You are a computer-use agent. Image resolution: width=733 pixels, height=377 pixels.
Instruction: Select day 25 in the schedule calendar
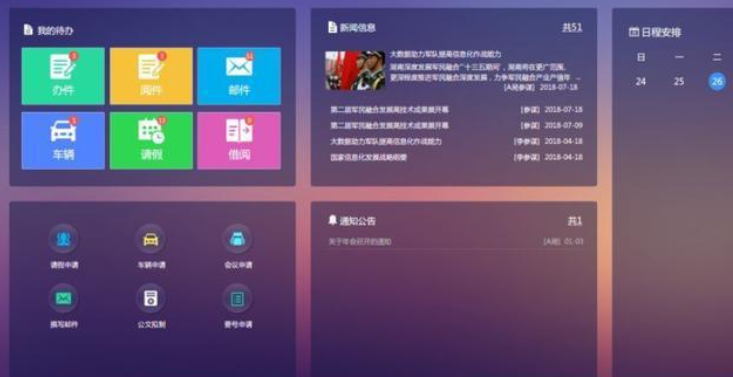(x=679, y=81)
